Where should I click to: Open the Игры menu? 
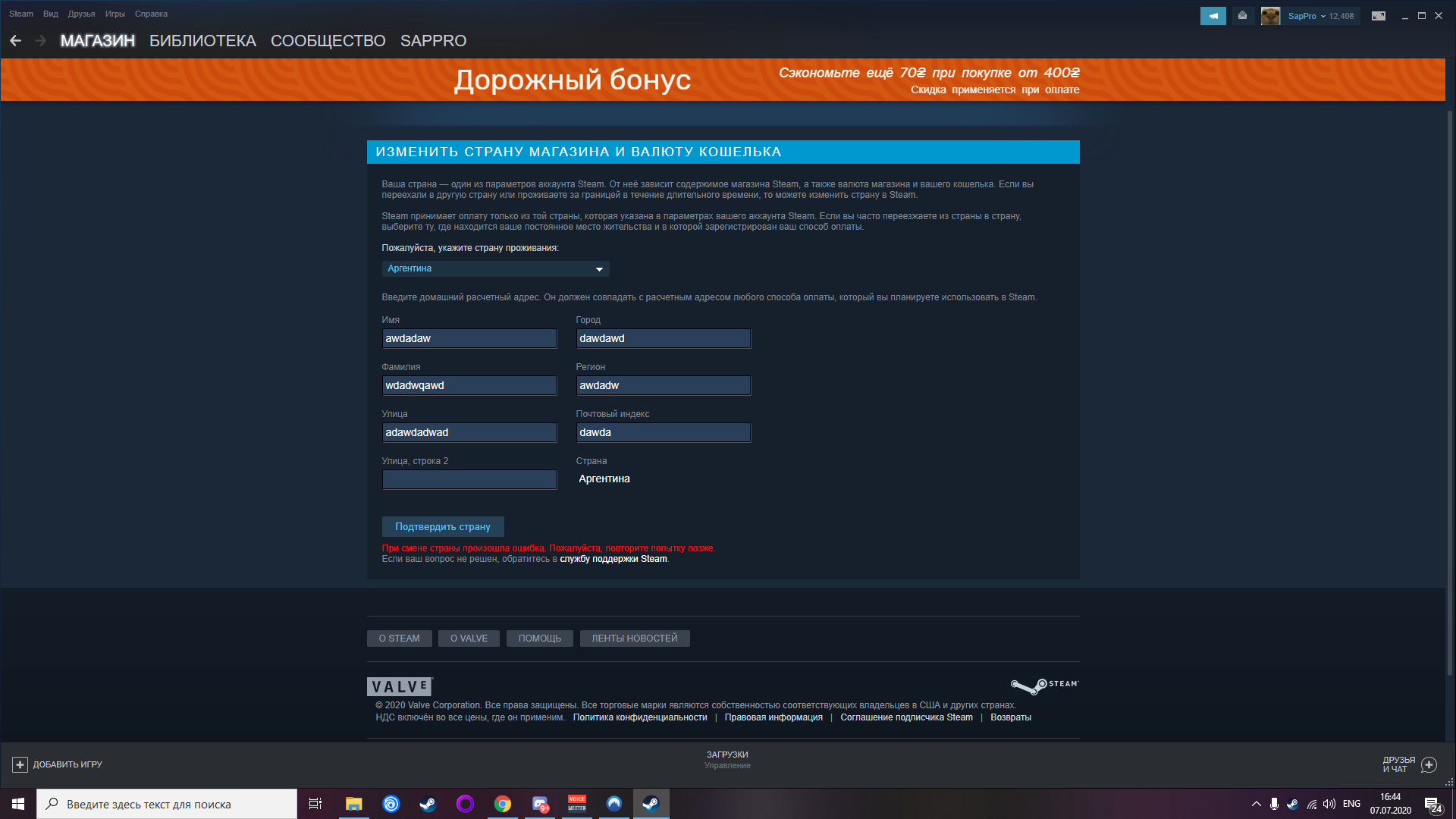click(115, 14)
